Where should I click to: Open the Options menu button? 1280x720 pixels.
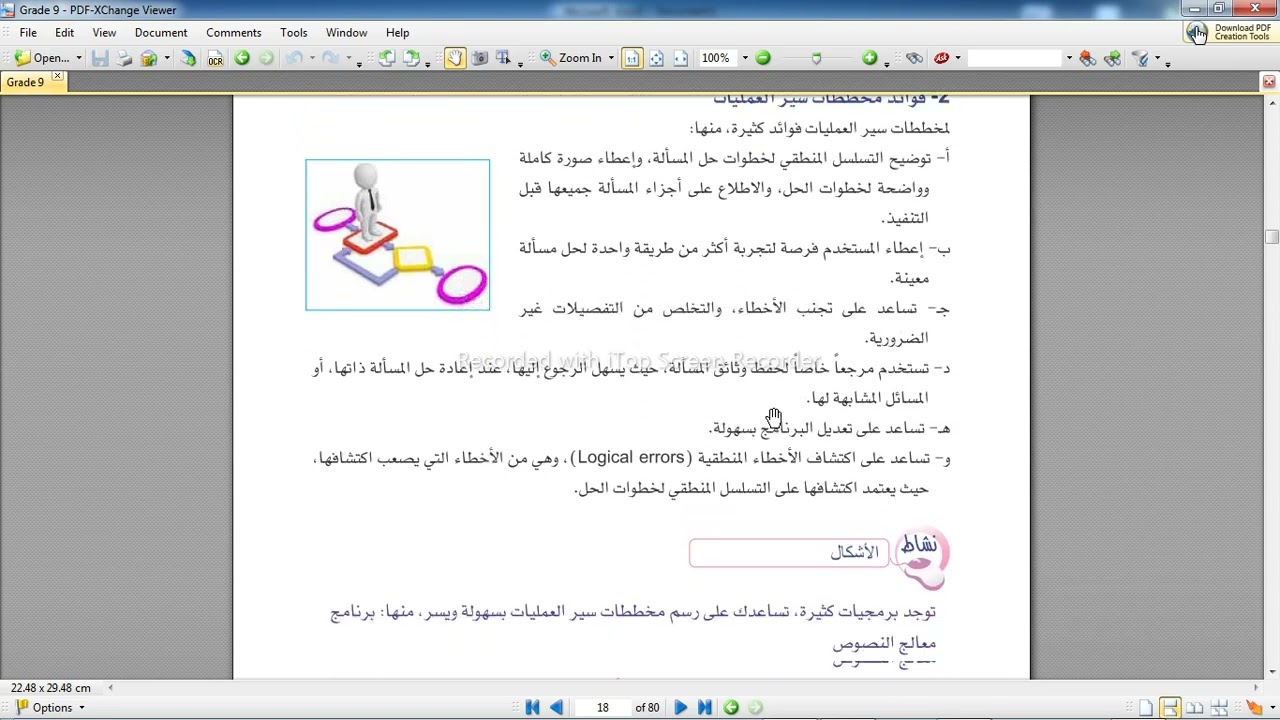coord(50,707)
